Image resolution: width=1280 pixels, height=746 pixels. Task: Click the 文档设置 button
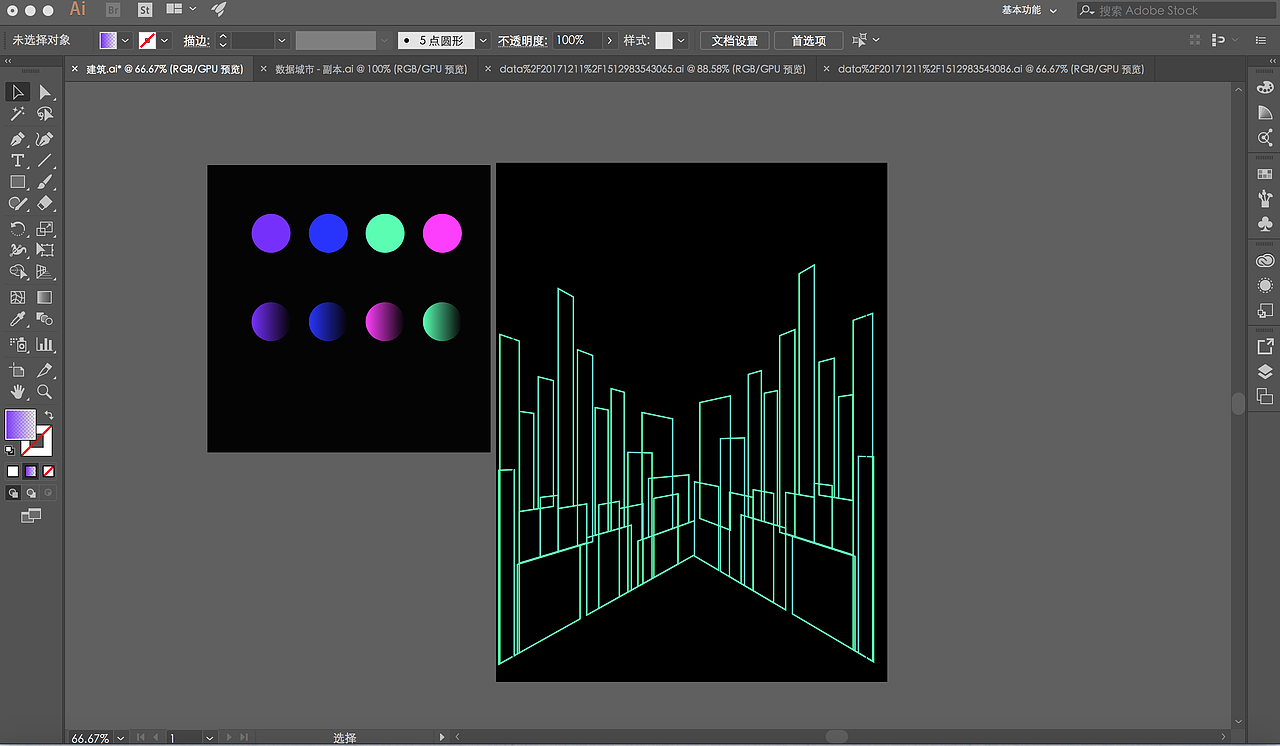(735, 41)
